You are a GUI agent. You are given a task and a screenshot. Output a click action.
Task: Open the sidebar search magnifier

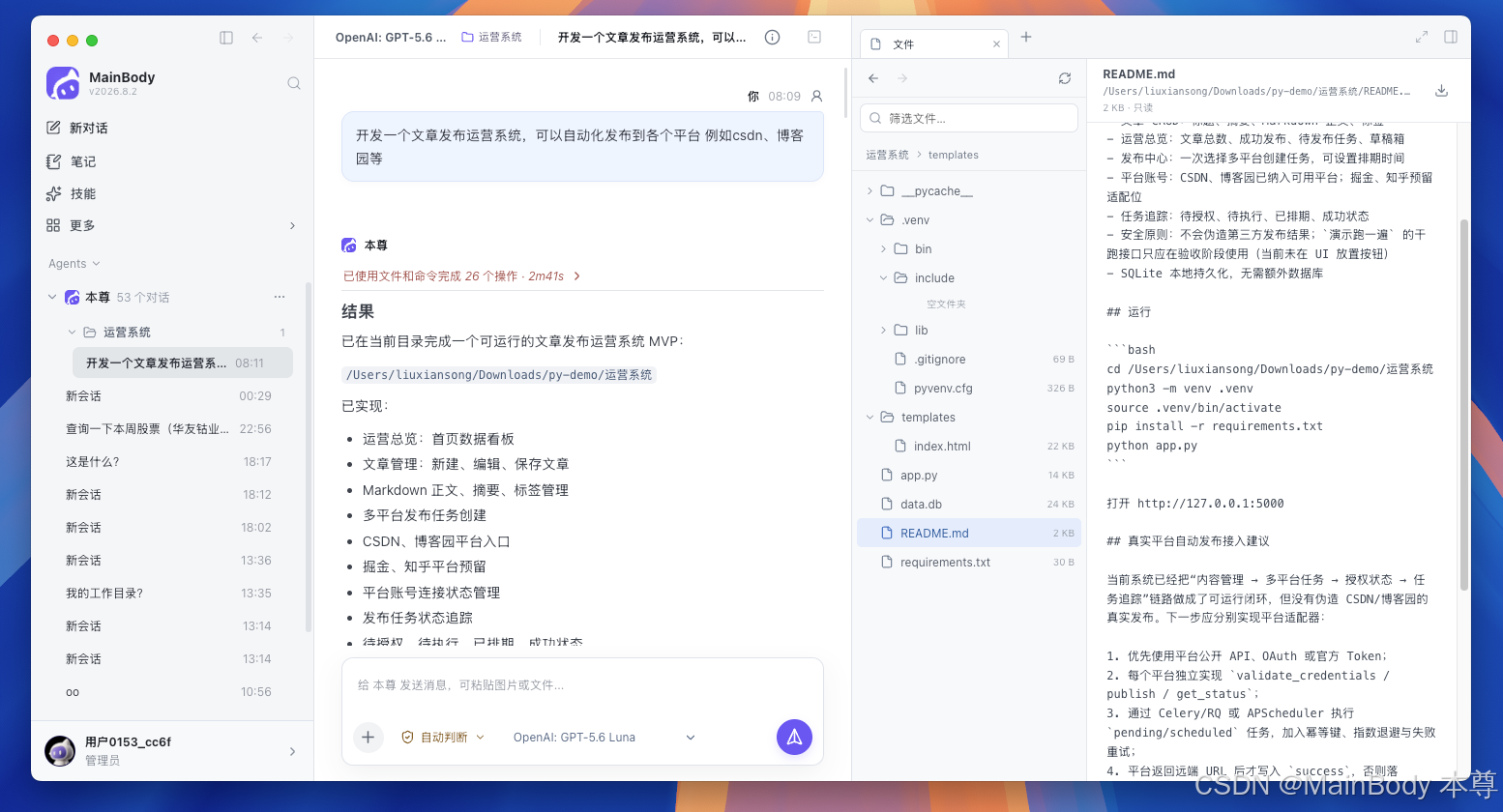point(294,83)
